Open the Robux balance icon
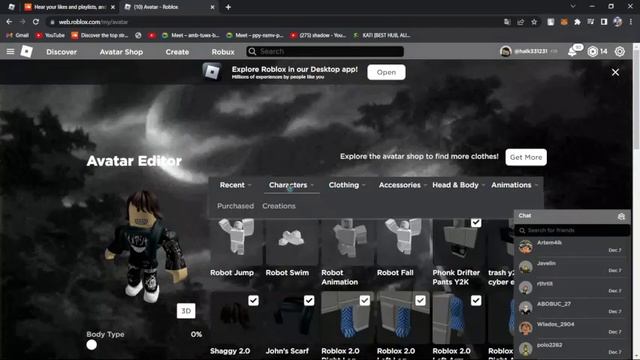The height and width of the screenshot is (360, 640). [x=593, y=51]
